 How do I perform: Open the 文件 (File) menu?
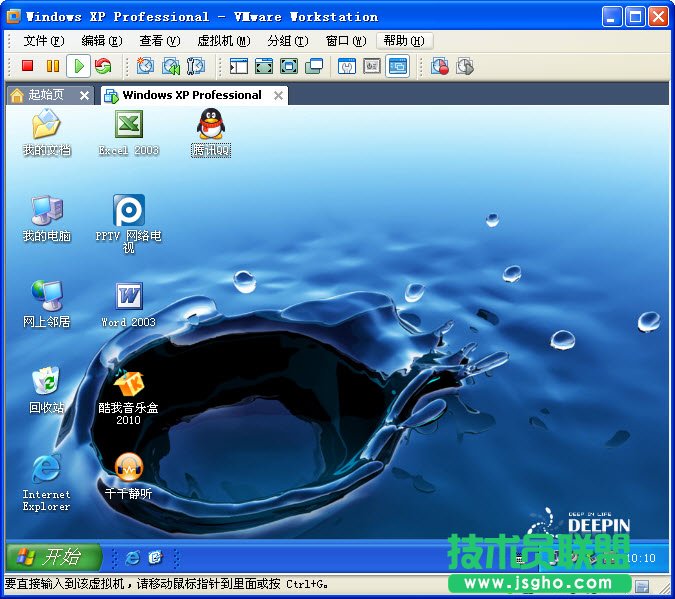(43, 41)
